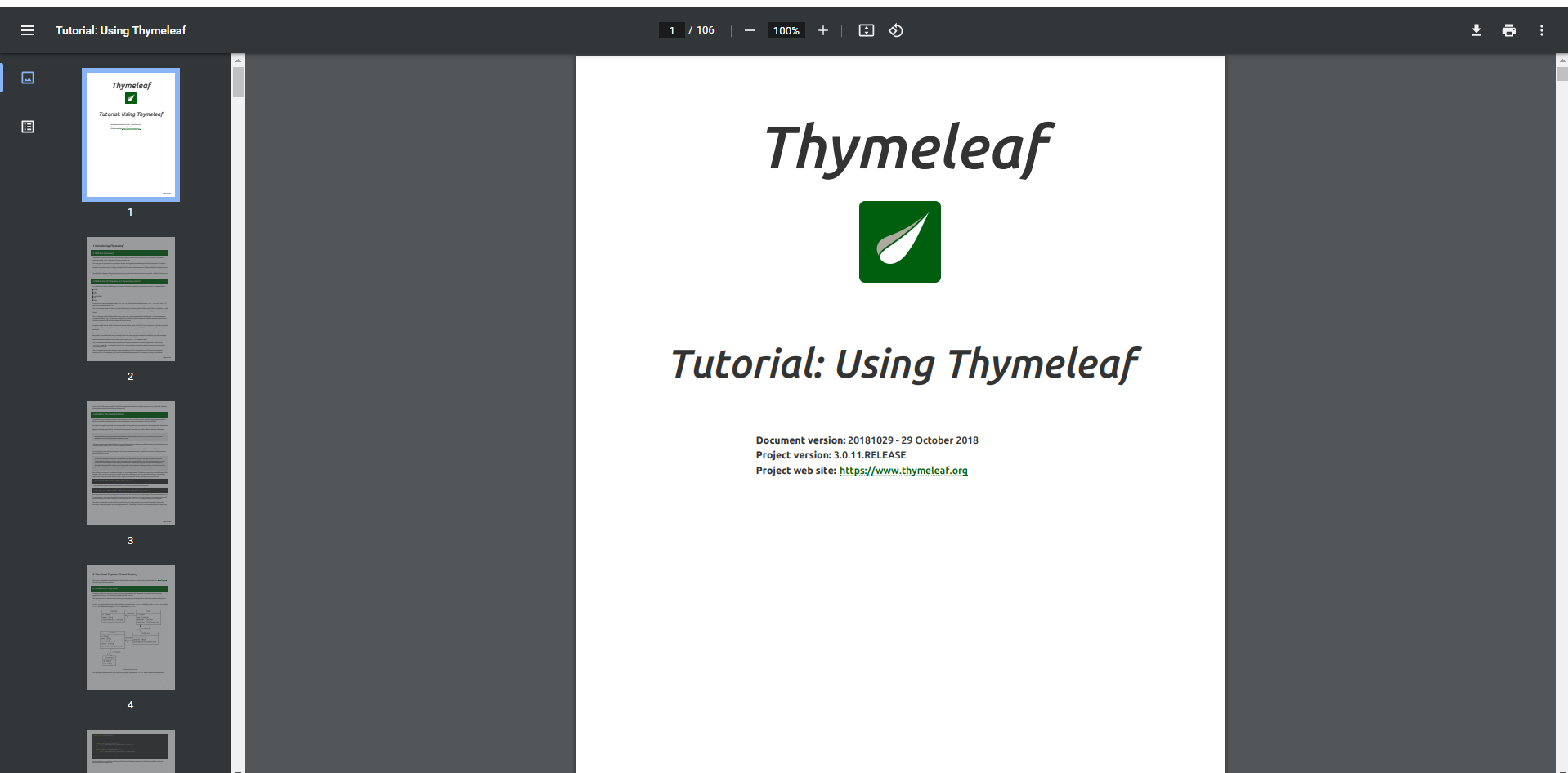This screenshot has width=1568, height=773.
Task: Jump to page 3 via its thumbnail
Action: tap(130, 462)
